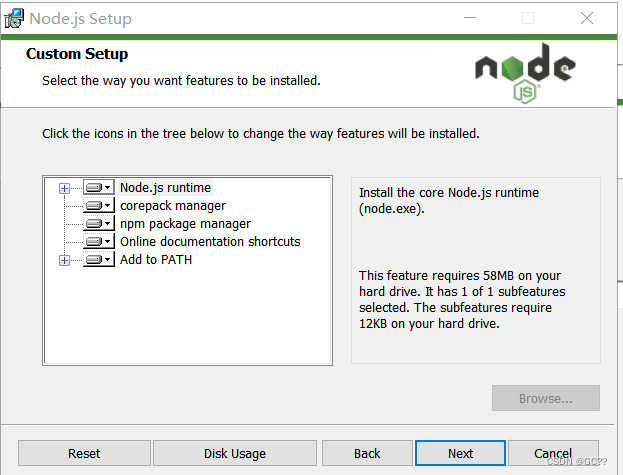
Task: Open the npm package manager feature install dropdown
Action: 99,224
